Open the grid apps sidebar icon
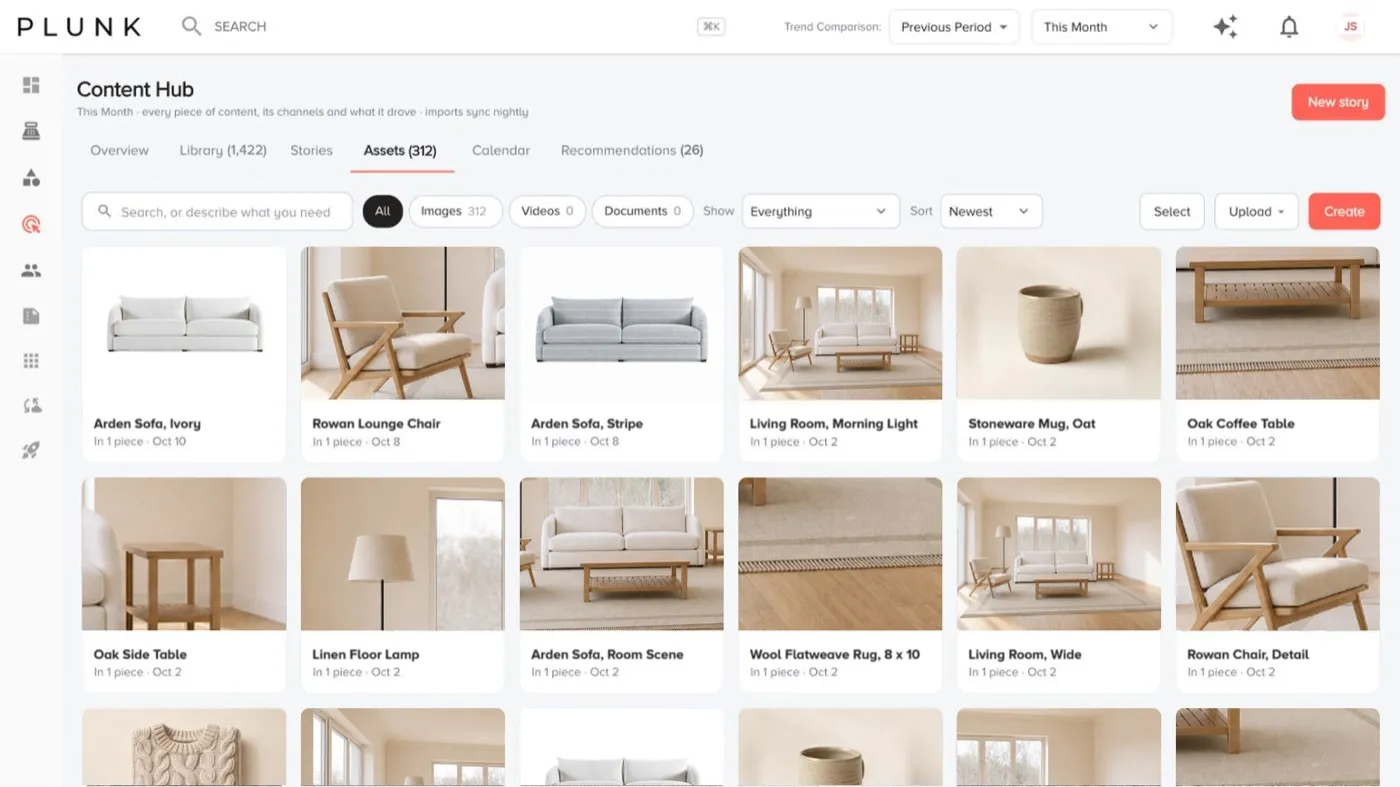Viewport: 1400px width, 787px height. point(31,361)
